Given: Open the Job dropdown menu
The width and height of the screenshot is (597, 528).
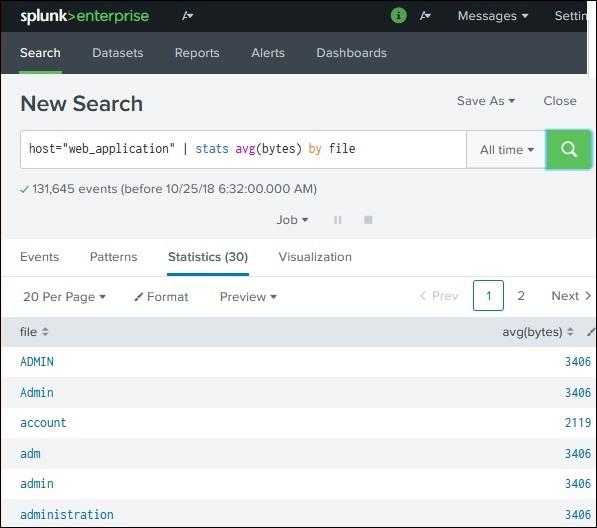Looking at the screenshot, I should click(x=292, y=220).
